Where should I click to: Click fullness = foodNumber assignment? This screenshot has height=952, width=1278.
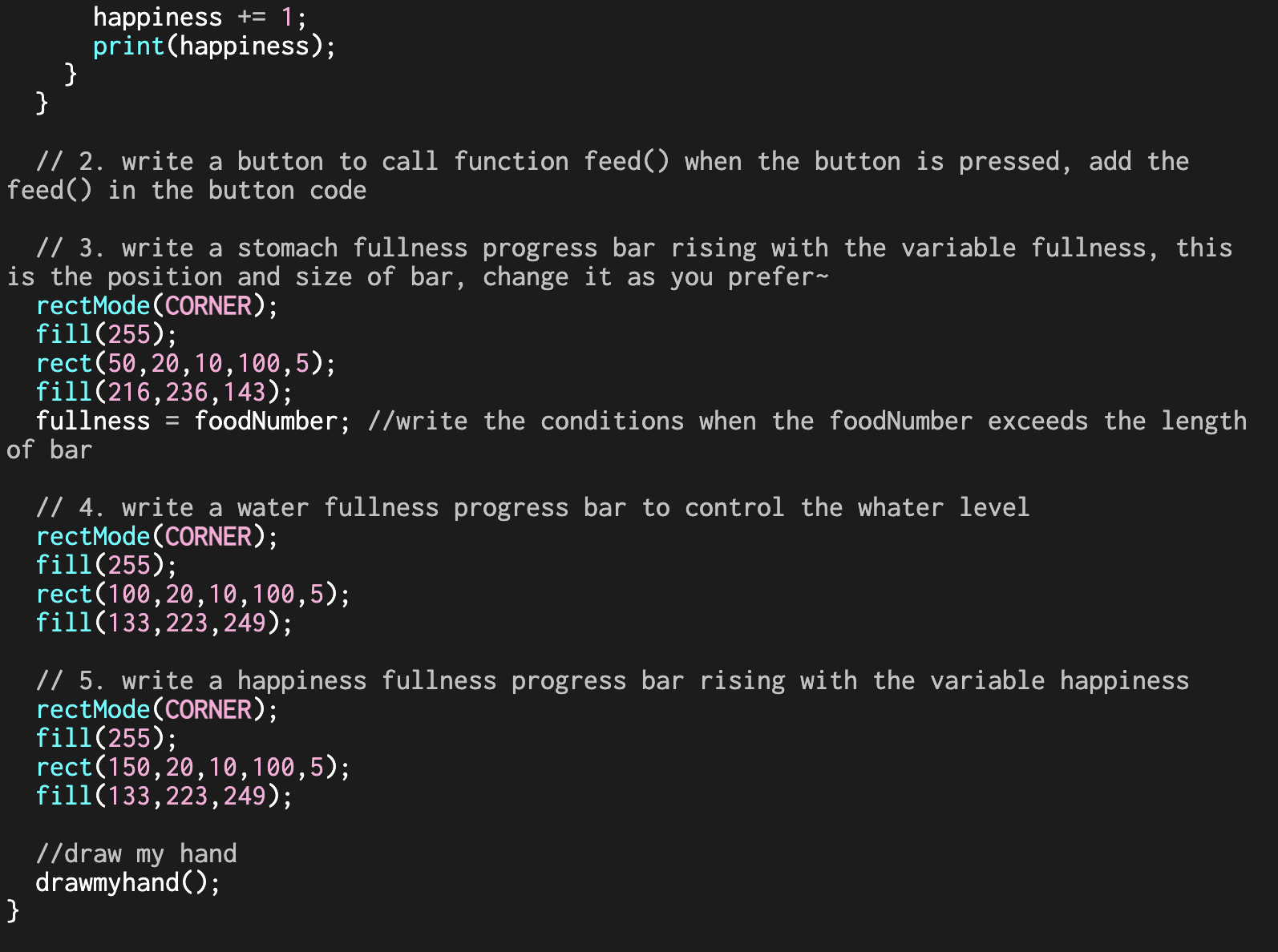click(193, 421)
